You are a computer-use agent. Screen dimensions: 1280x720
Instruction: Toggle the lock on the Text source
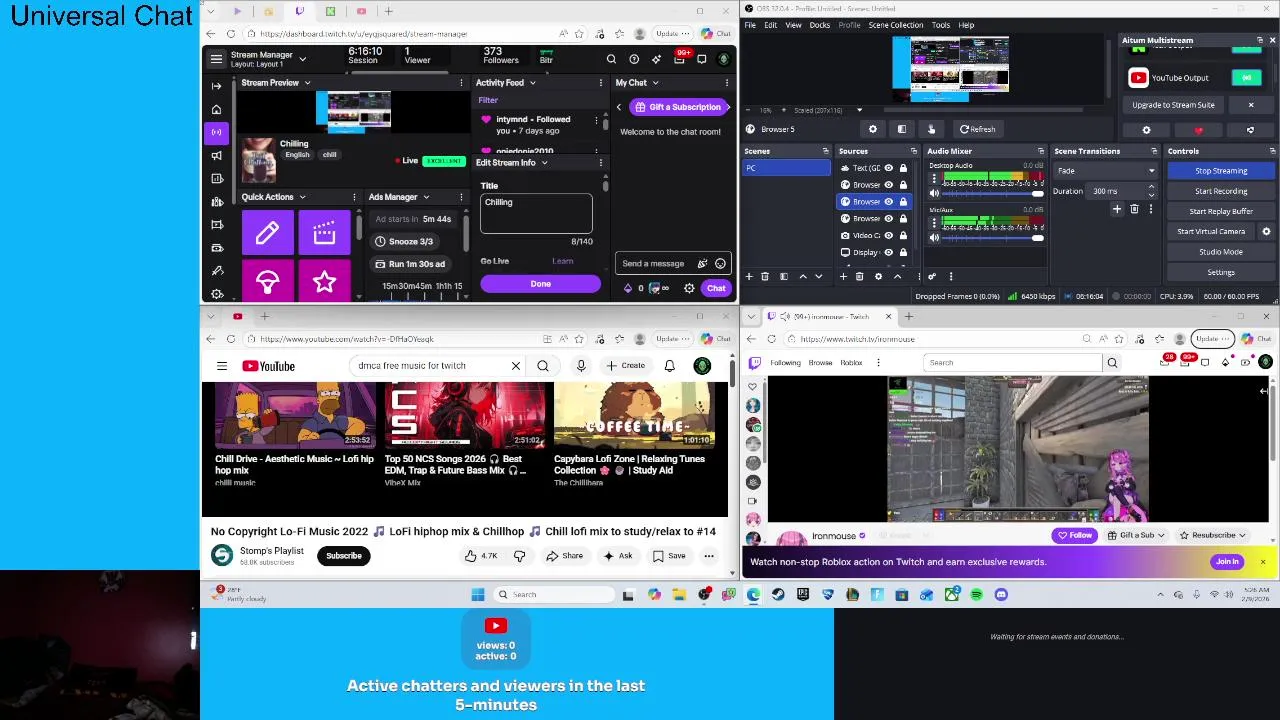[903, 168]
